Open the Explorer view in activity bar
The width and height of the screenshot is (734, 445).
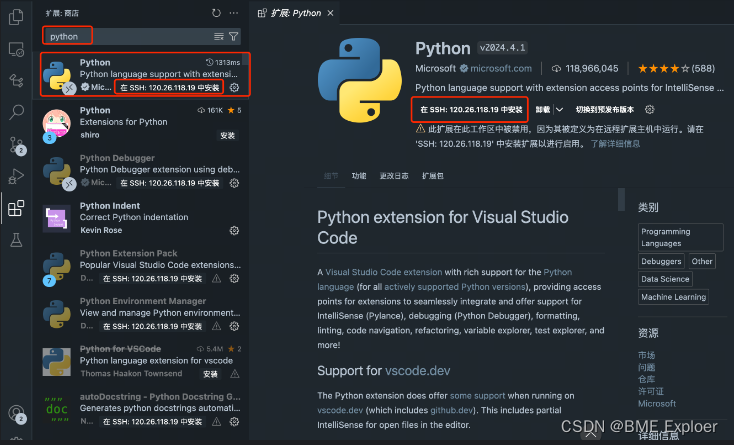coord(16,17)
